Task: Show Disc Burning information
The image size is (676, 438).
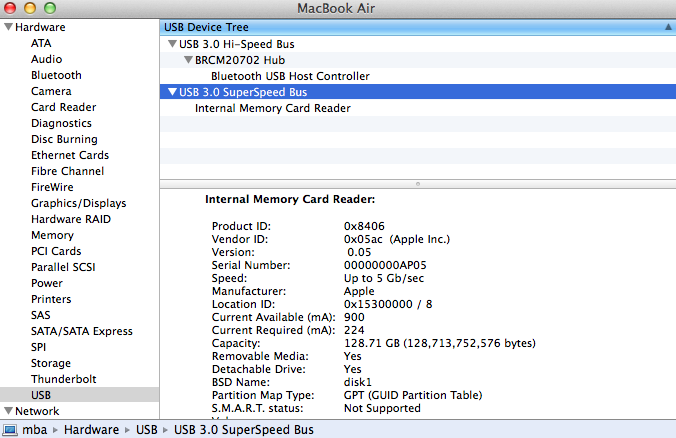Action: click(64, 139)
